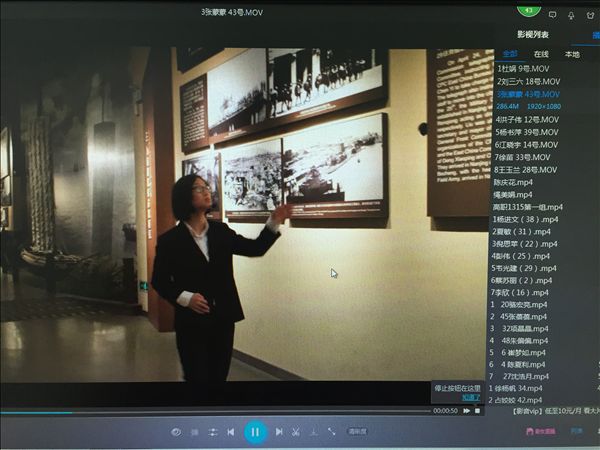600x450 pixels.
Task: Play 1杜娟 9号.MOV from the playlist
Action: coord(522,68)
